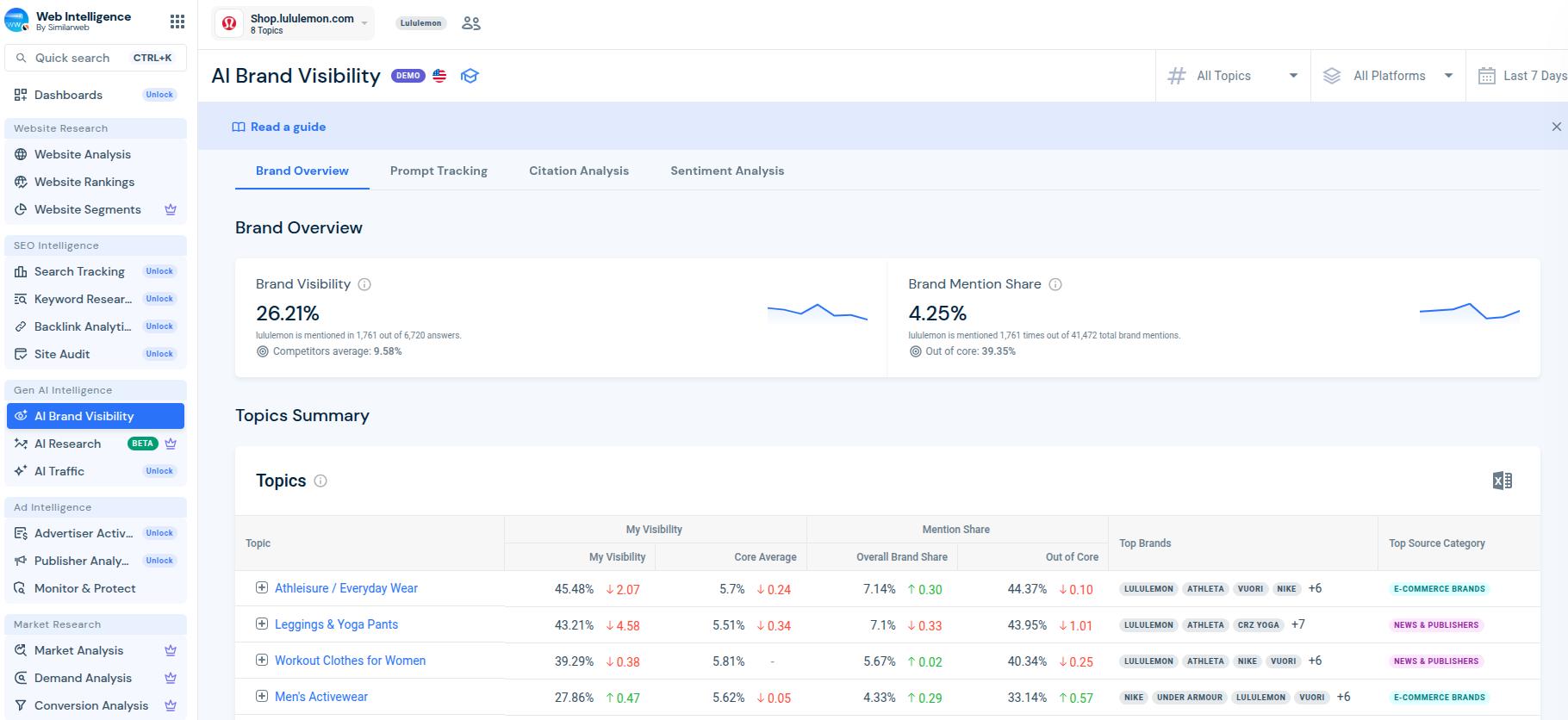Screen dimensions: 1568x720
Task: Expand the Workout Clothes for Women row
Action: tap(262, 660)
